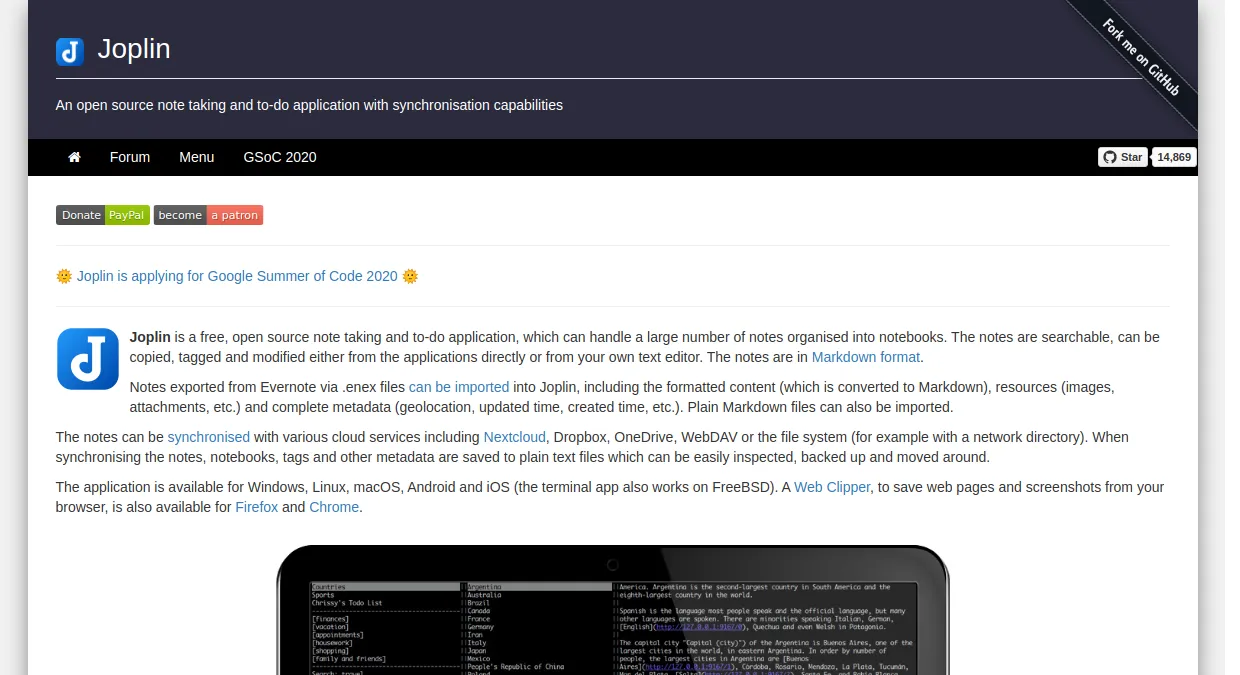This screenshot has height=675, width=1240.
Task: Go to home via house icon
Action: [74, 157]
